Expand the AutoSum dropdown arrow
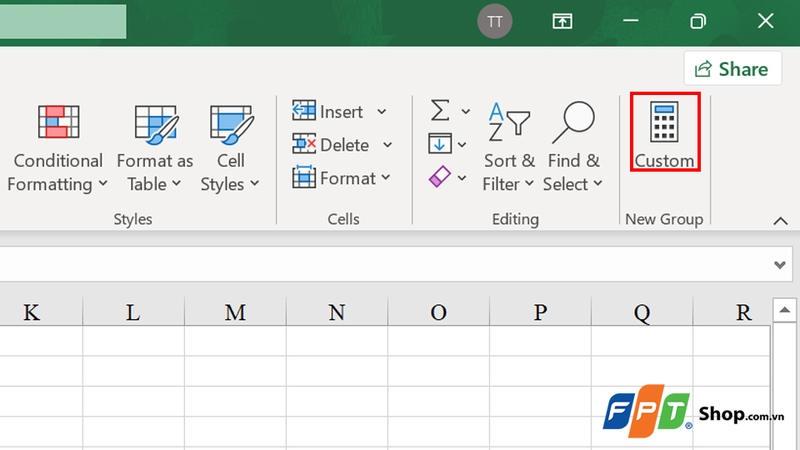The height and width of the screenshot is (450, 800). [465, 111]
